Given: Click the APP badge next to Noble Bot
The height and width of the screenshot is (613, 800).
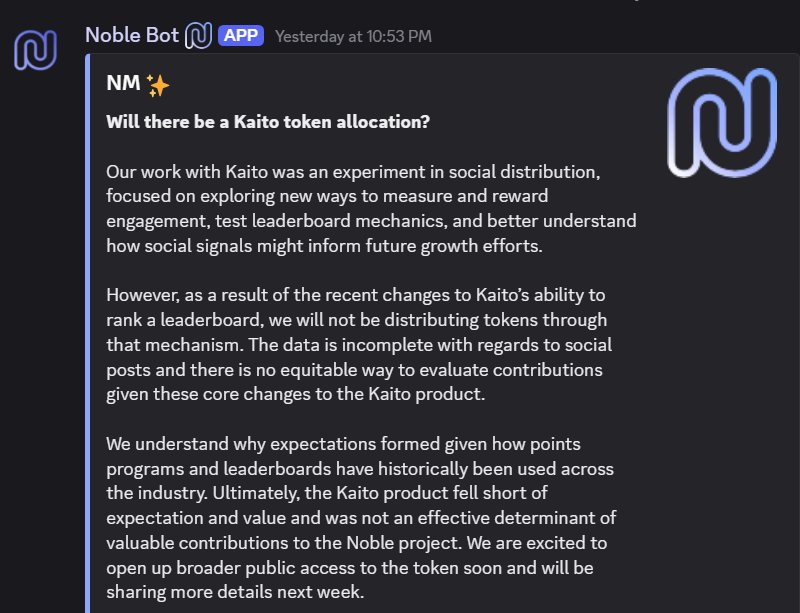Looking at the screenshot, I should [x=240, y=36].
